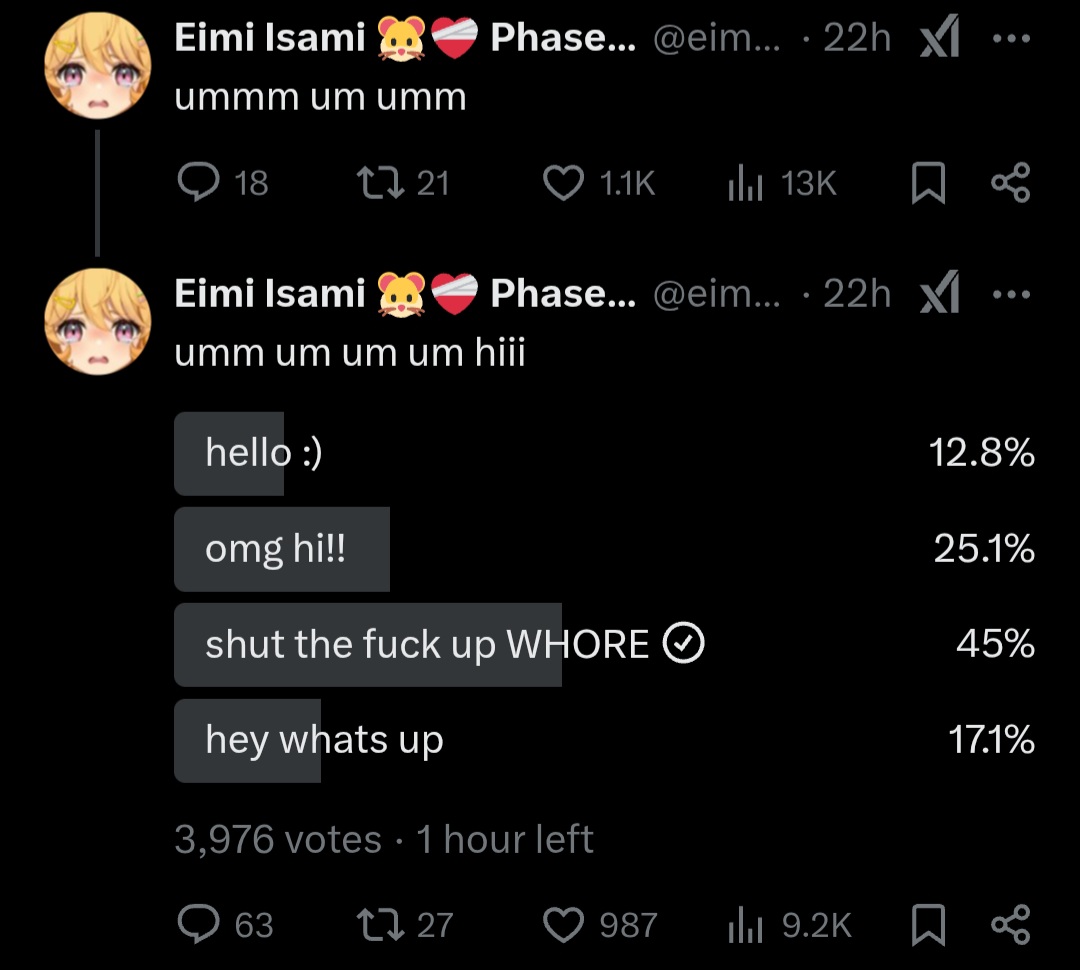Like the "ummm um umm" post
The height and width of the screenshot is (970, 1080).
(x=563, y=183)
